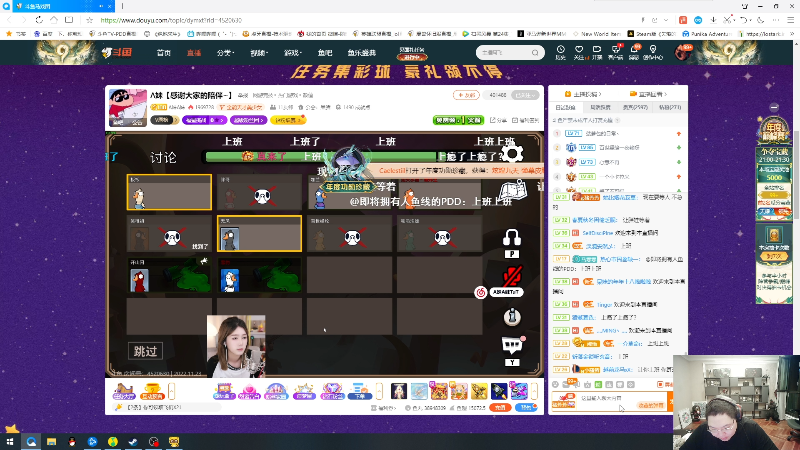Expand the rightmost gift bar arrow
The height and width of the screenshot is (450, 800).
coord(534,391)
